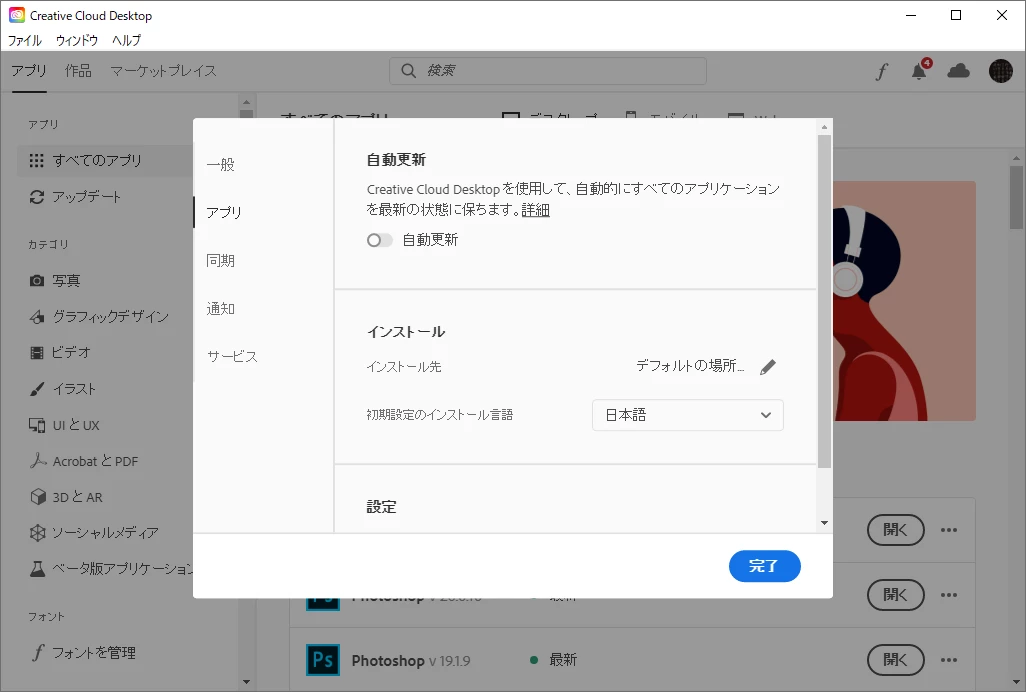1026x692 pixels.
Task: Open the fonts icon in header
Action: (x=882, y=71)
